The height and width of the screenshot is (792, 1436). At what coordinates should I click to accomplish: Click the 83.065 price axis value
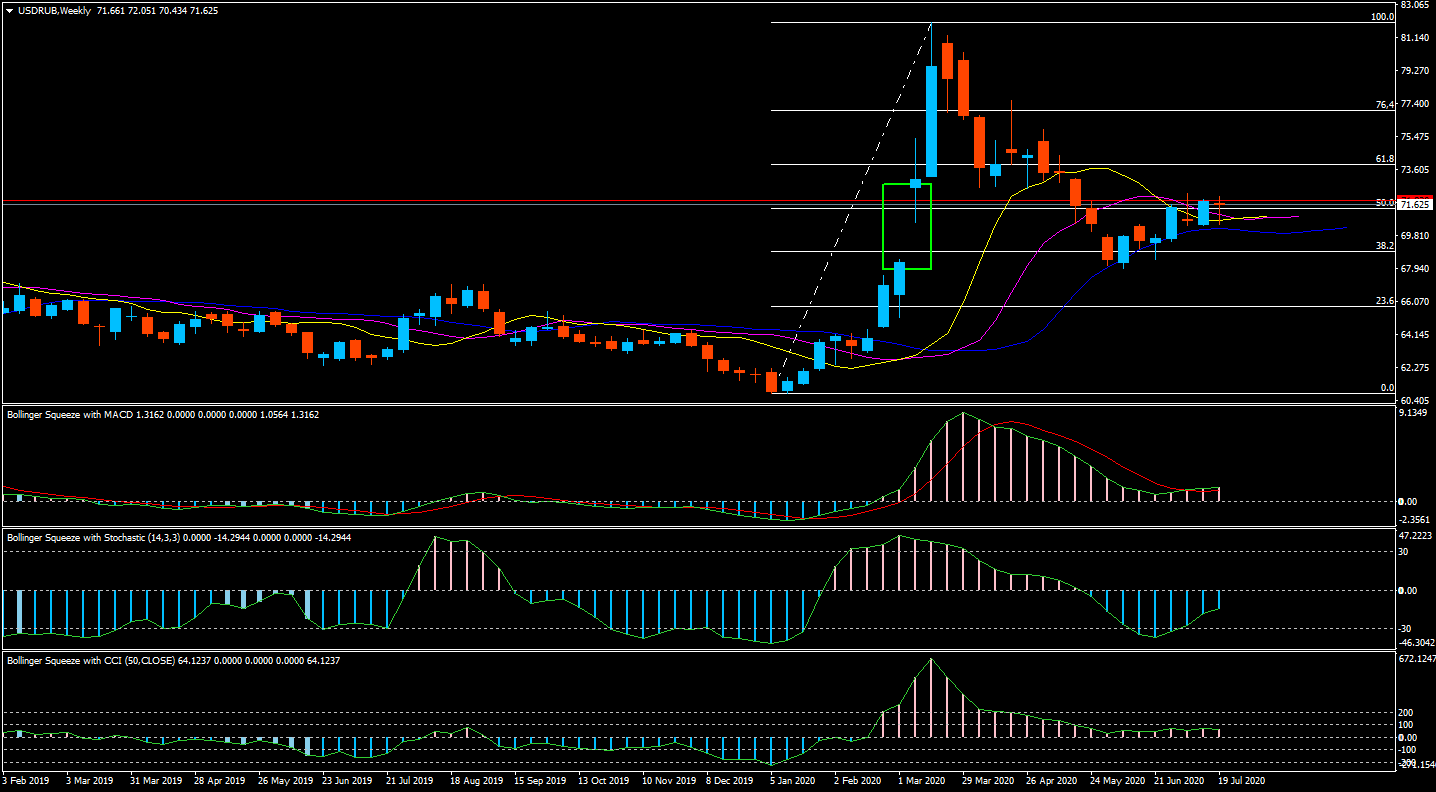(1414, 5)
